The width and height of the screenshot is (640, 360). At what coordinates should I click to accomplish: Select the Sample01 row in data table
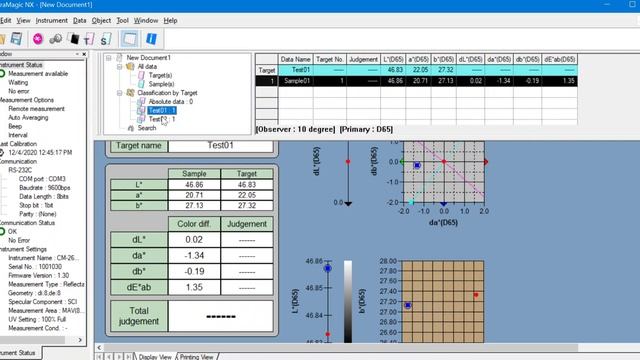pyautogui.click(x=416, y=81)
